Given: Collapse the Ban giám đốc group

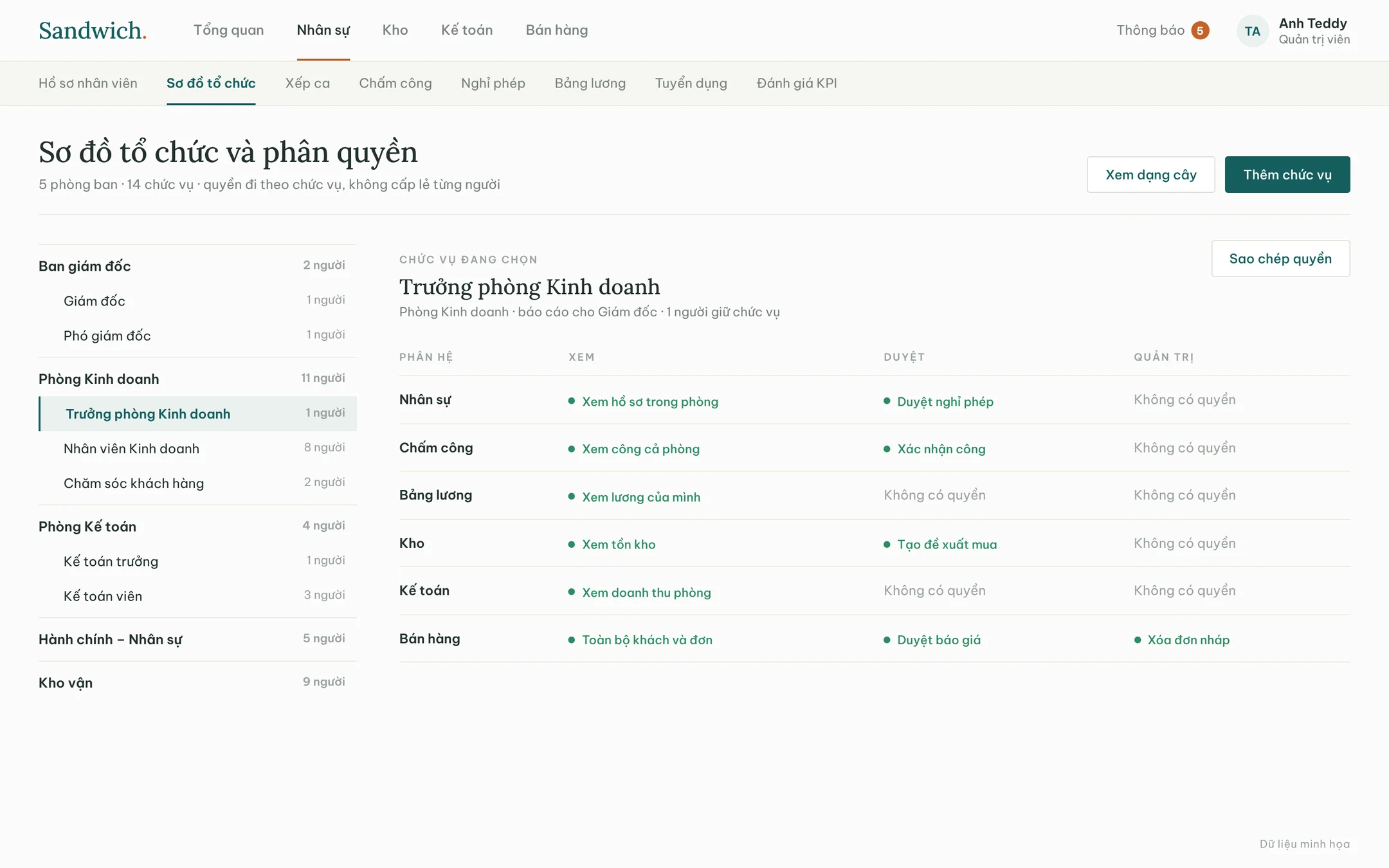Looking at the screenshot, I should [x=197, y=266].
